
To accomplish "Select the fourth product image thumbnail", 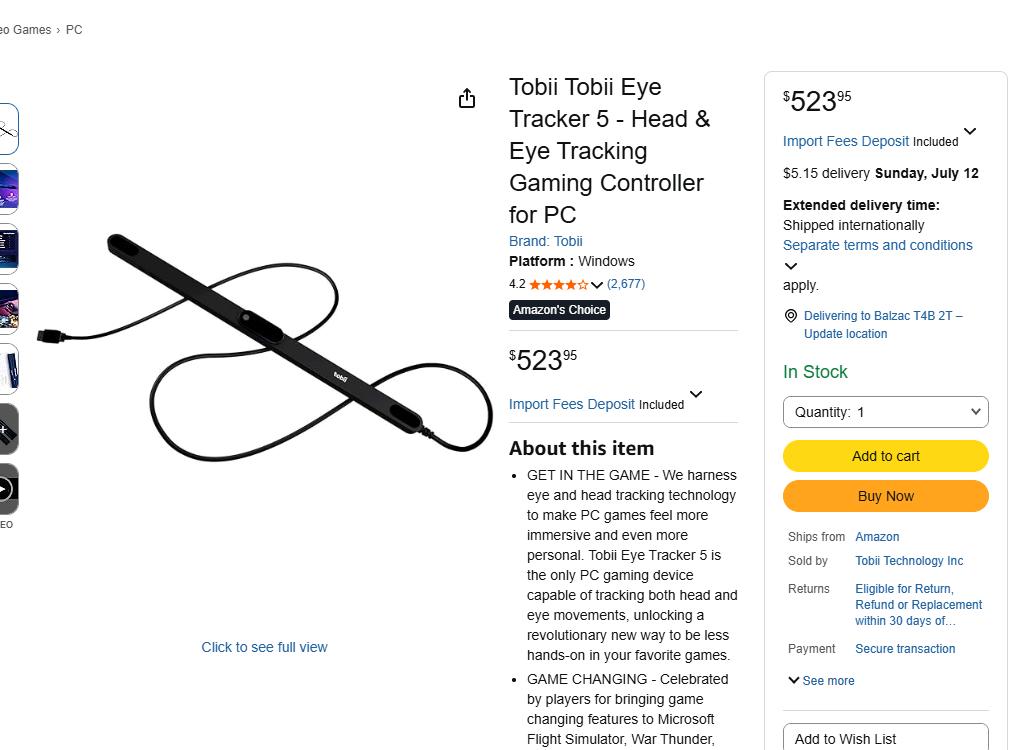I will [8, 310].
